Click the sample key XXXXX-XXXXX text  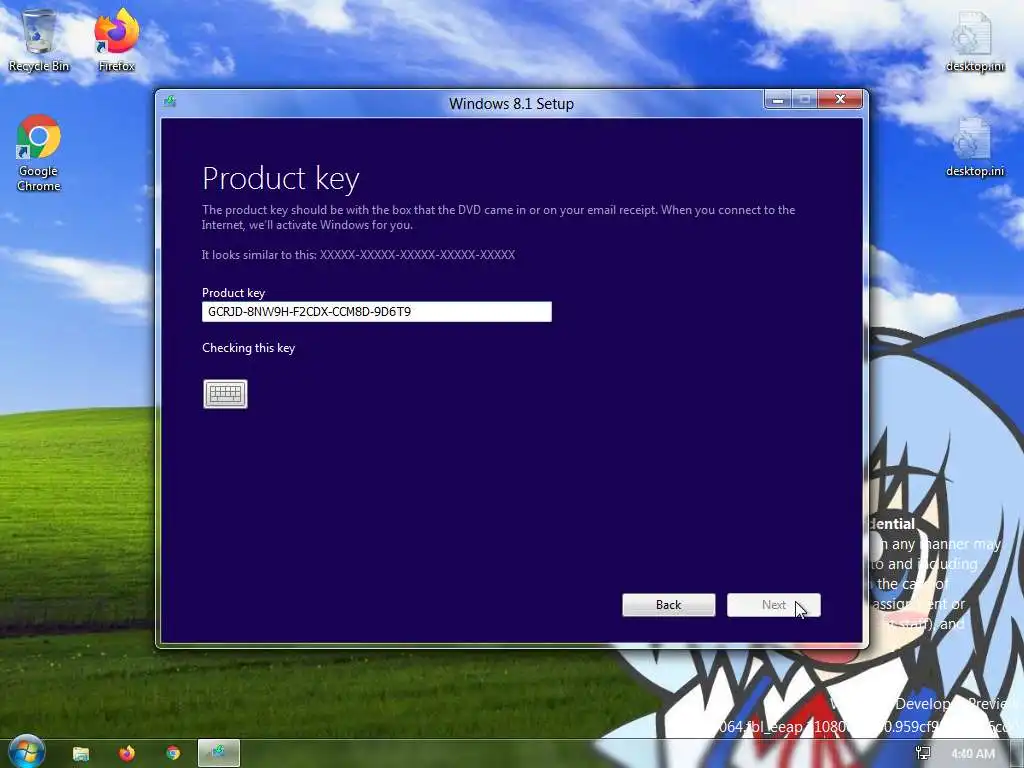(417, 255)
